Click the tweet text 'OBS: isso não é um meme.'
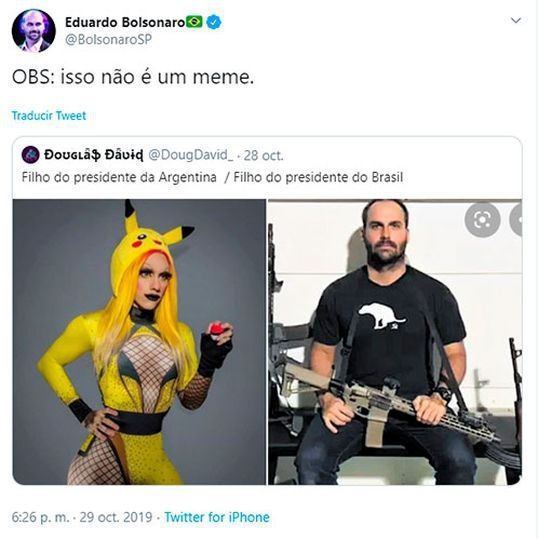The image size is (538, 539). click(x=133, y=76)
